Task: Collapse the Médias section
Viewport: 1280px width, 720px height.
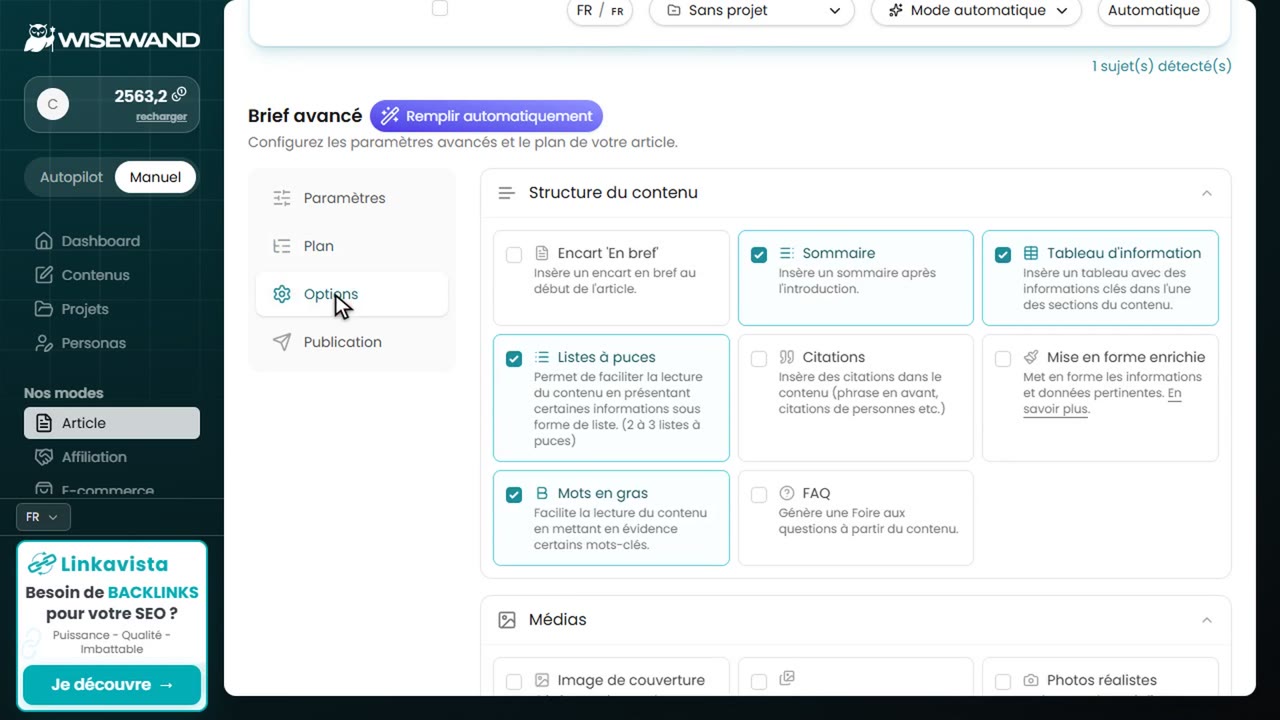Action: [1206, 620]
